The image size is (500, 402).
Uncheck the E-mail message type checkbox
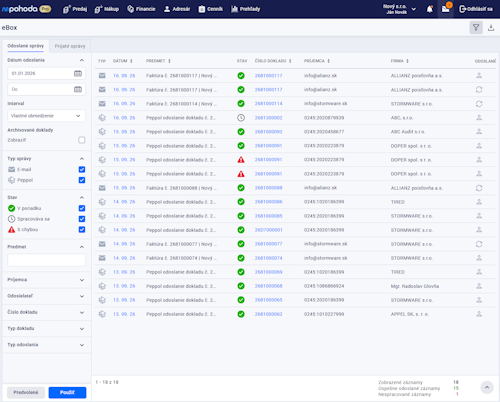tap(82, 169)
